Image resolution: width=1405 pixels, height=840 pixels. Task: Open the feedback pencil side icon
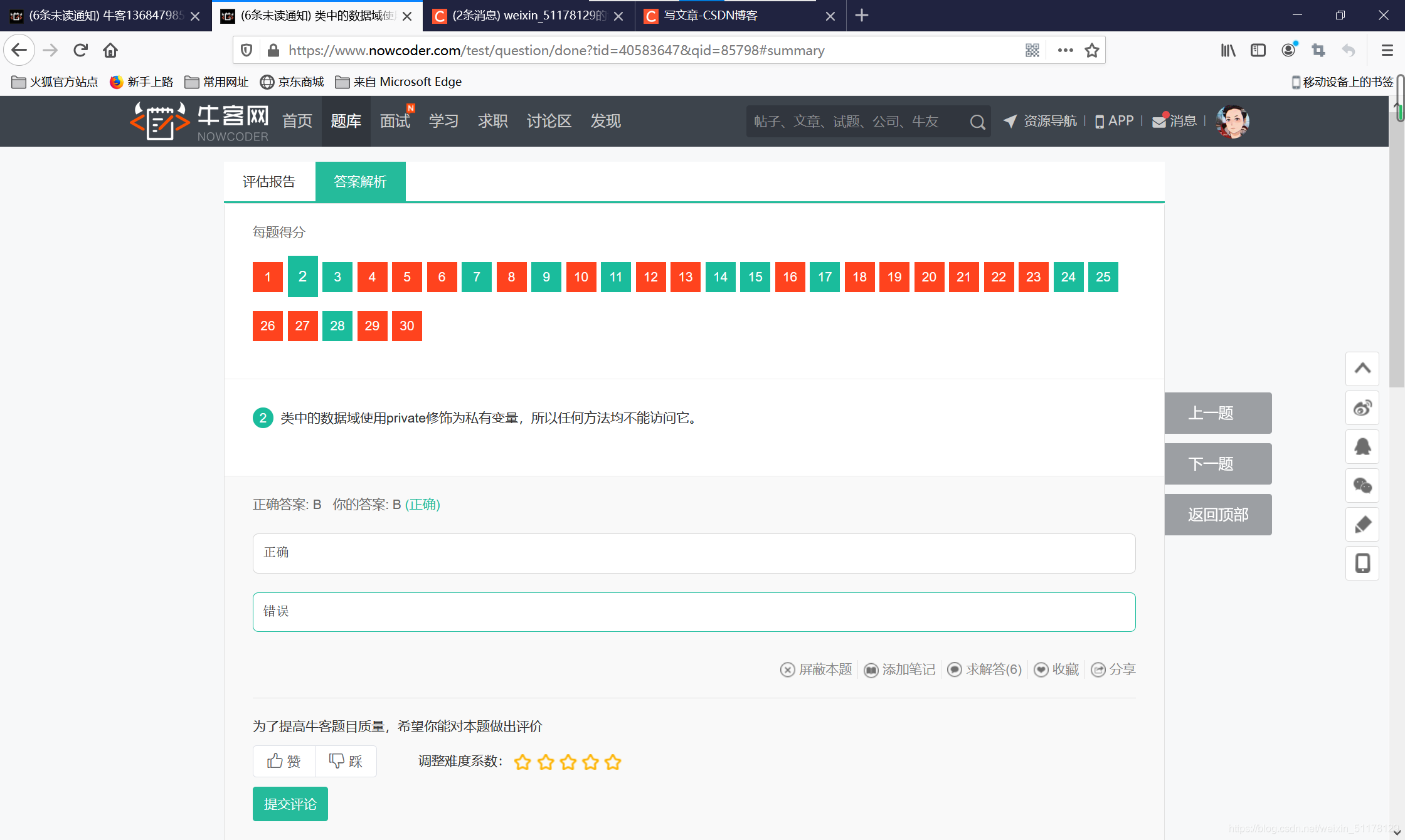1362,525
